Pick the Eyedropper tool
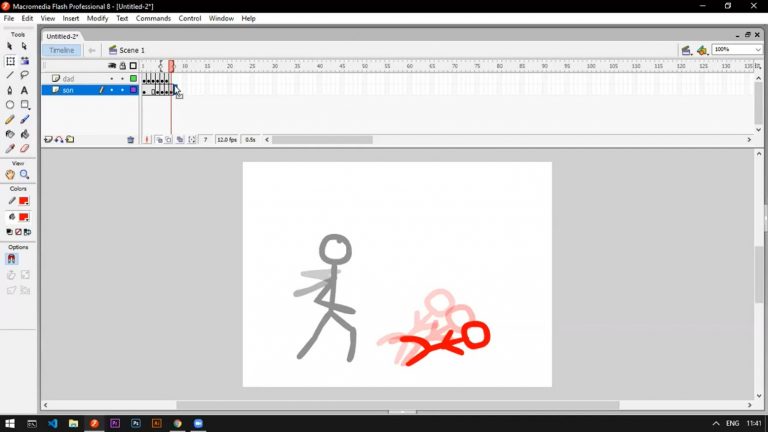768x432 pixels. (10, 148)
